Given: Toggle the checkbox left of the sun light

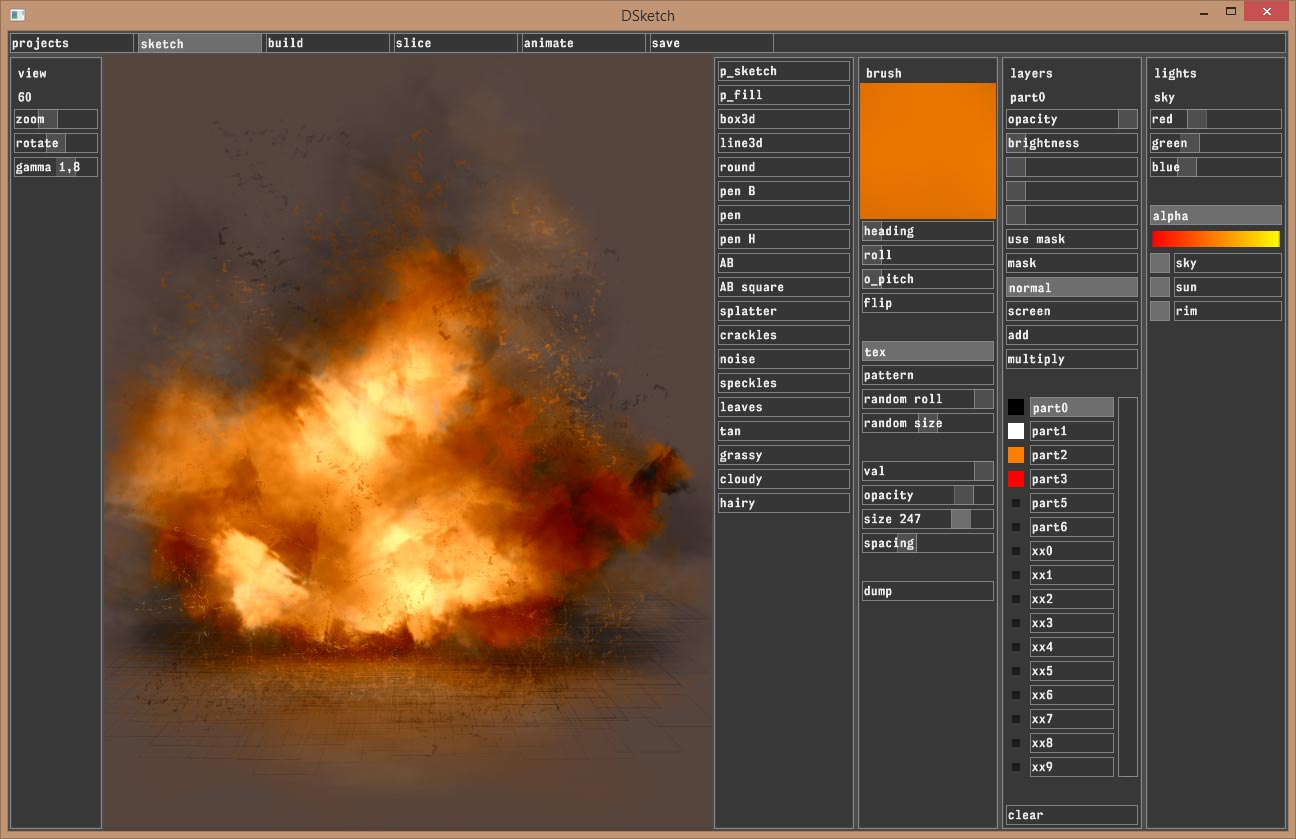Looking at the screenshot, I should pyautogui.click(x=1159, y=287).
